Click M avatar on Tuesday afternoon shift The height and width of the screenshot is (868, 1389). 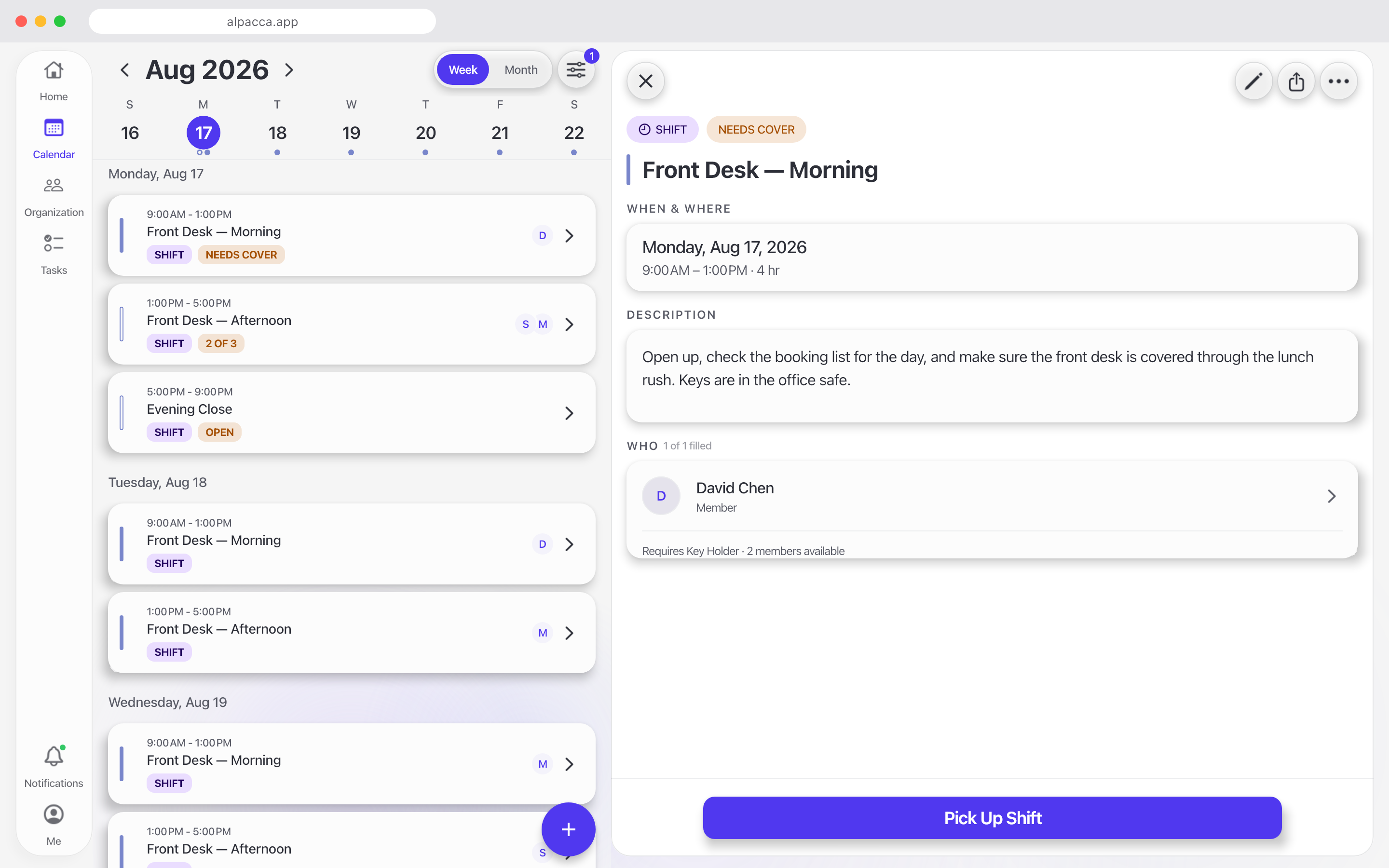tap(543, 633)
